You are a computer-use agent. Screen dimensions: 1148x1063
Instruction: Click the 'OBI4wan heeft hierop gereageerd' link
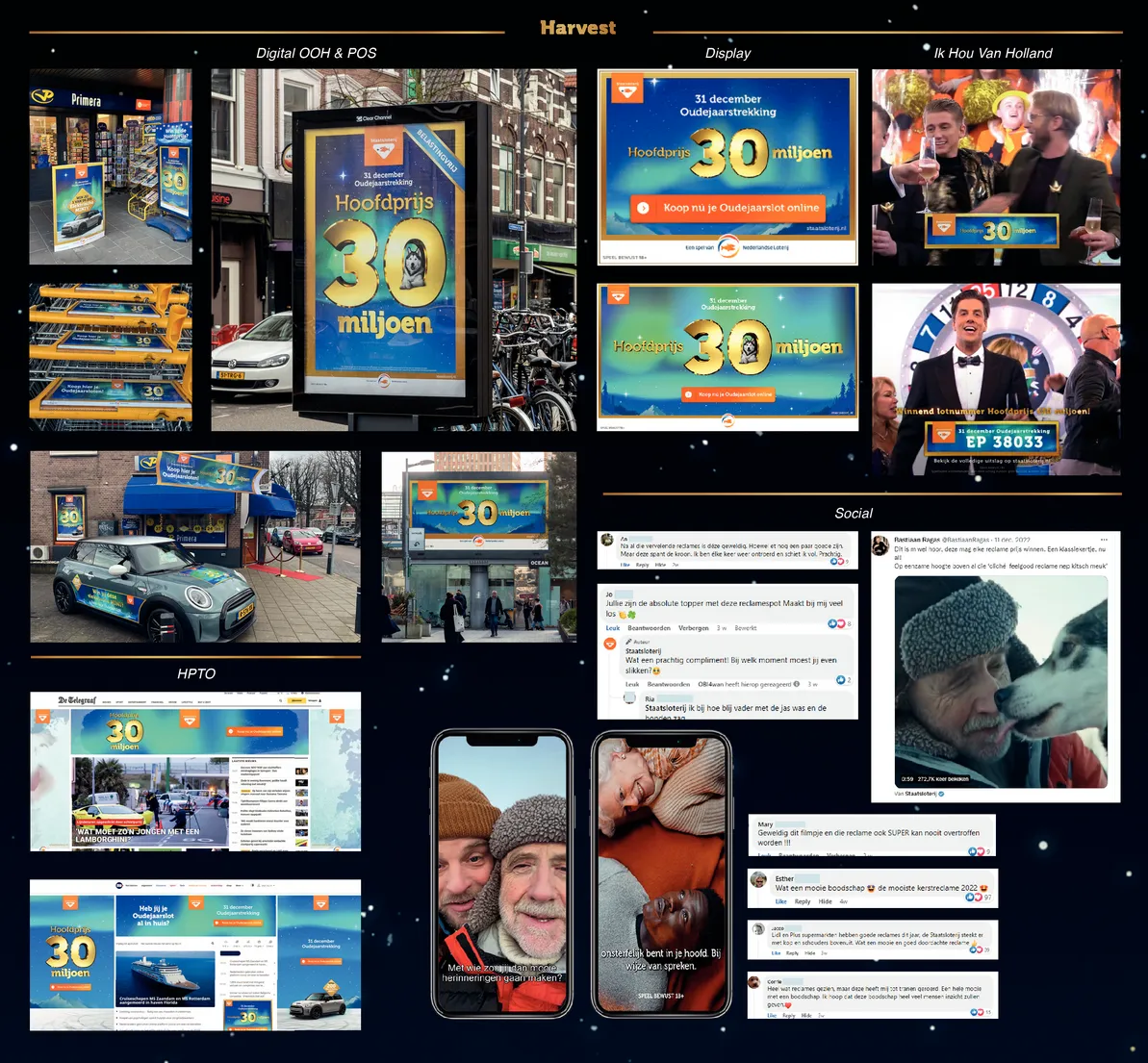(745, 685)
